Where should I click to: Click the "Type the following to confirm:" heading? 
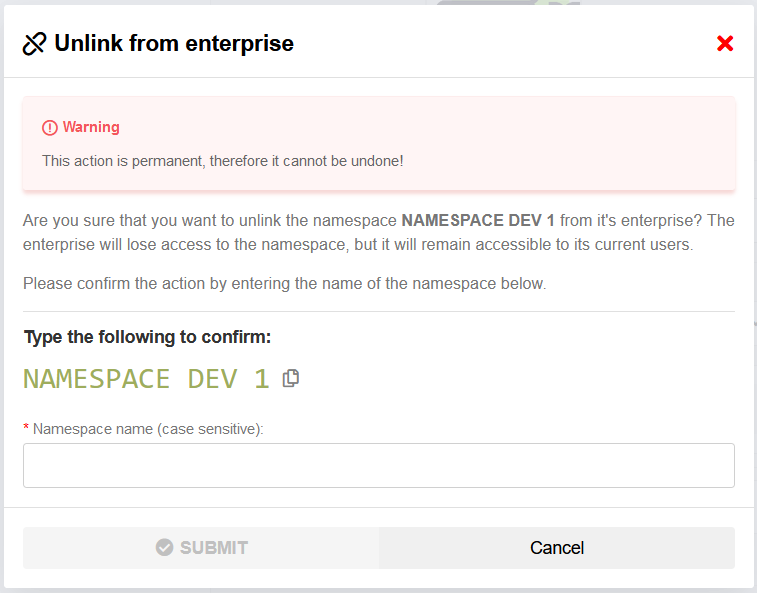tap(147, 336)
